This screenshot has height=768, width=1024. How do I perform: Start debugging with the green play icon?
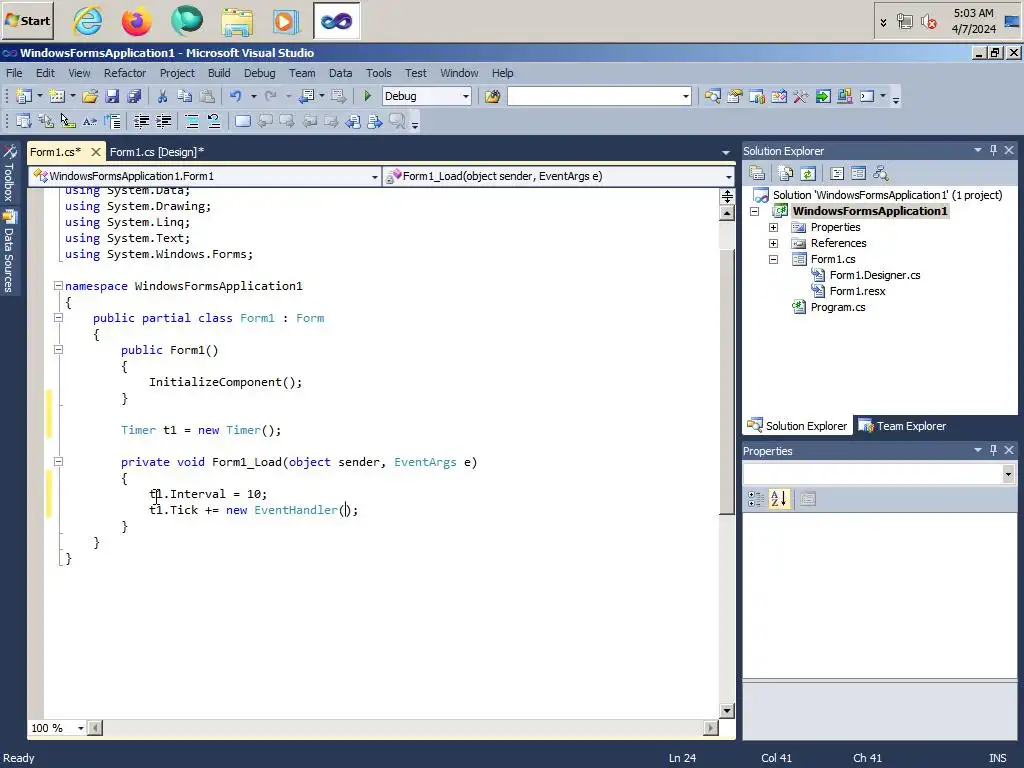pyautogui.click(x=367, y=97)
